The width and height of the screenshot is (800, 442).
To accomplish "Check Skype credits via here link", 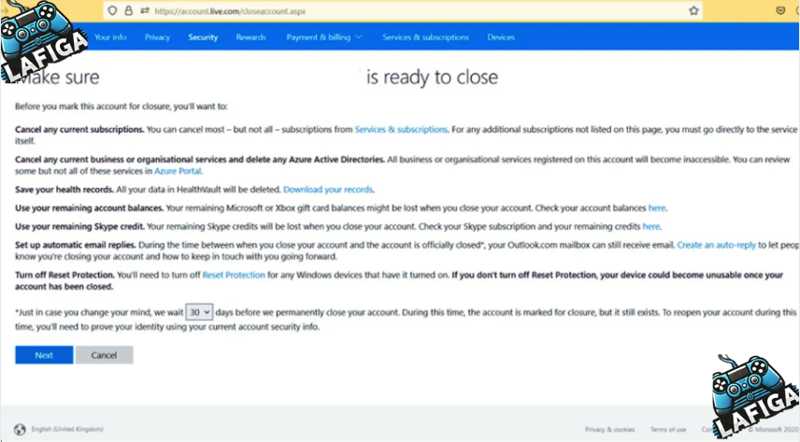I will (651, 226).
